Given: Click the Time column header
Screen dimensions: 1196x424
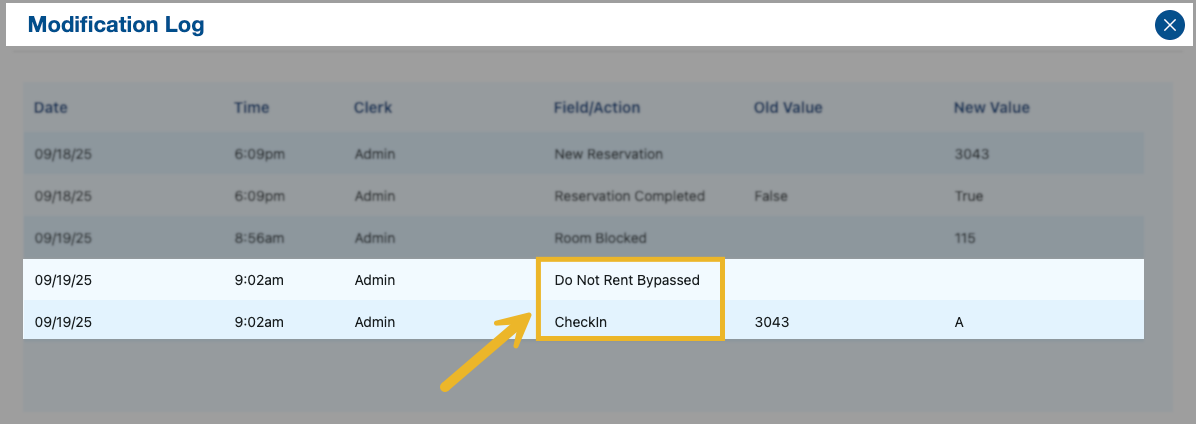Looking at the screenshot, I should tap(251, 108).
